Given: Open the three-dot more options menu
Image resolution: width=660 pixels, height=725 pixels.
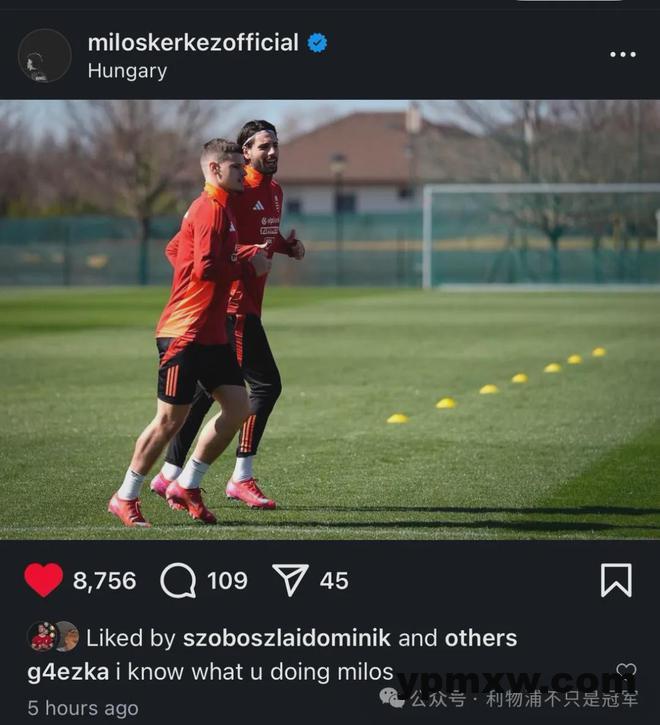Looking at the screenshot, I should click(x=623, y=55).
